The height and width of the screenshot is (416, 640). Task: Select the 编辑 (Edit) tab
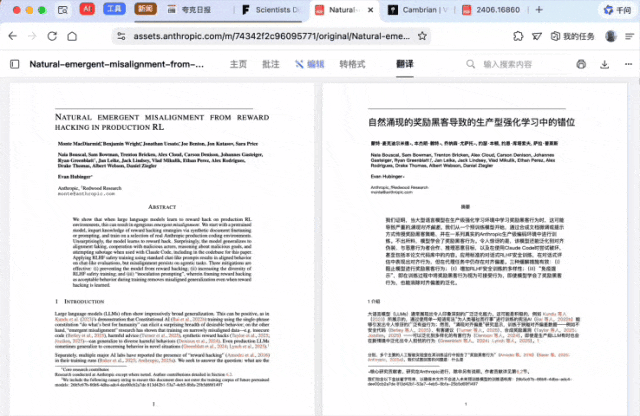(x=311, y=64)
